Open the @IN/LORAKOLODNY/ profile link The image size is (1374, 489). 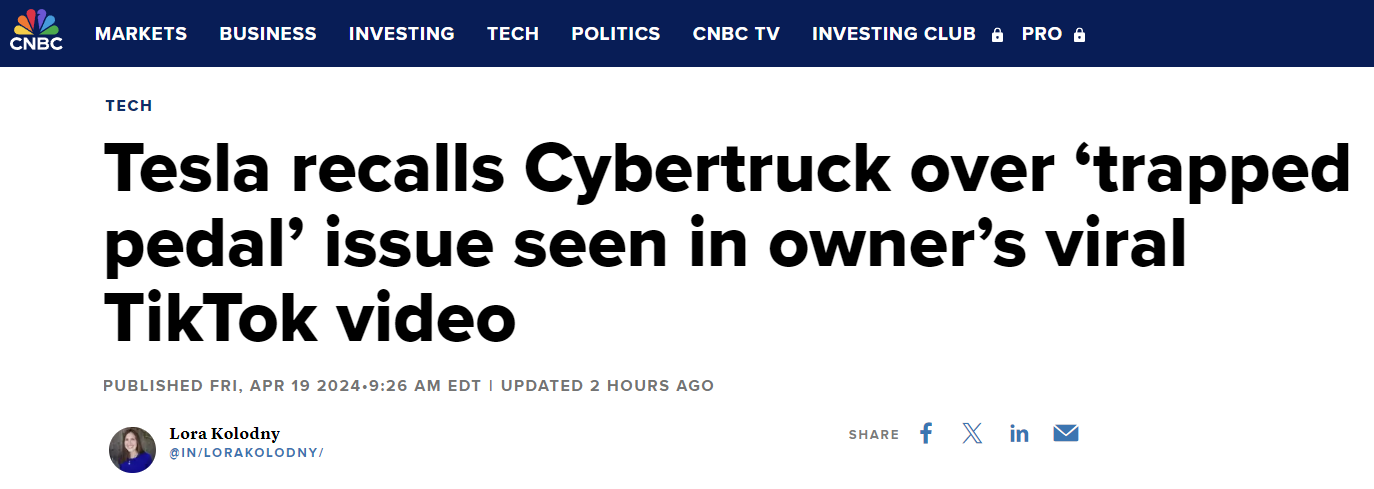(x=246, y=453)
